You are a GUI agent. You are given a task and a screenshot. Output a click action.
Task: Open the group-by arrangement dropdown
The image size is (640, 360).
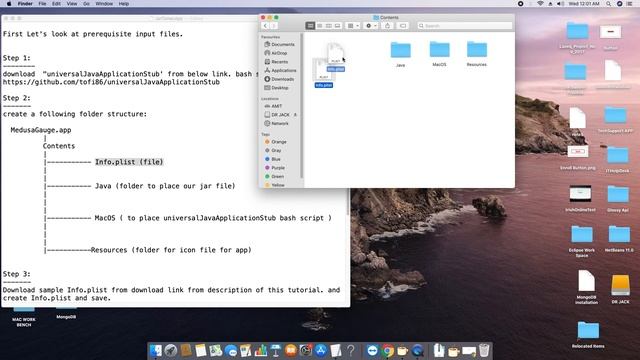click(x=353, y=26)
